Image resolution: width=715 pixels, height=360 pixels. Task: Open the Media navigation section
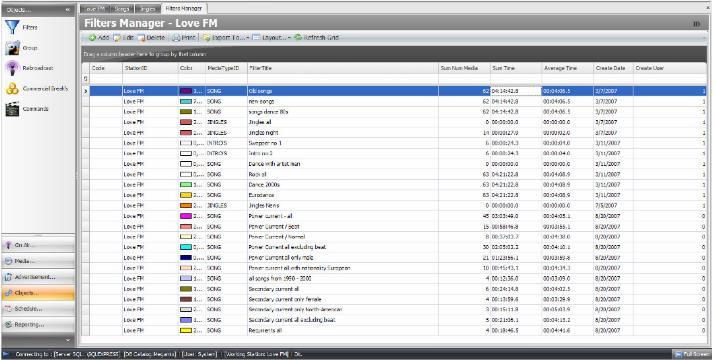click(x=38, y=261)
